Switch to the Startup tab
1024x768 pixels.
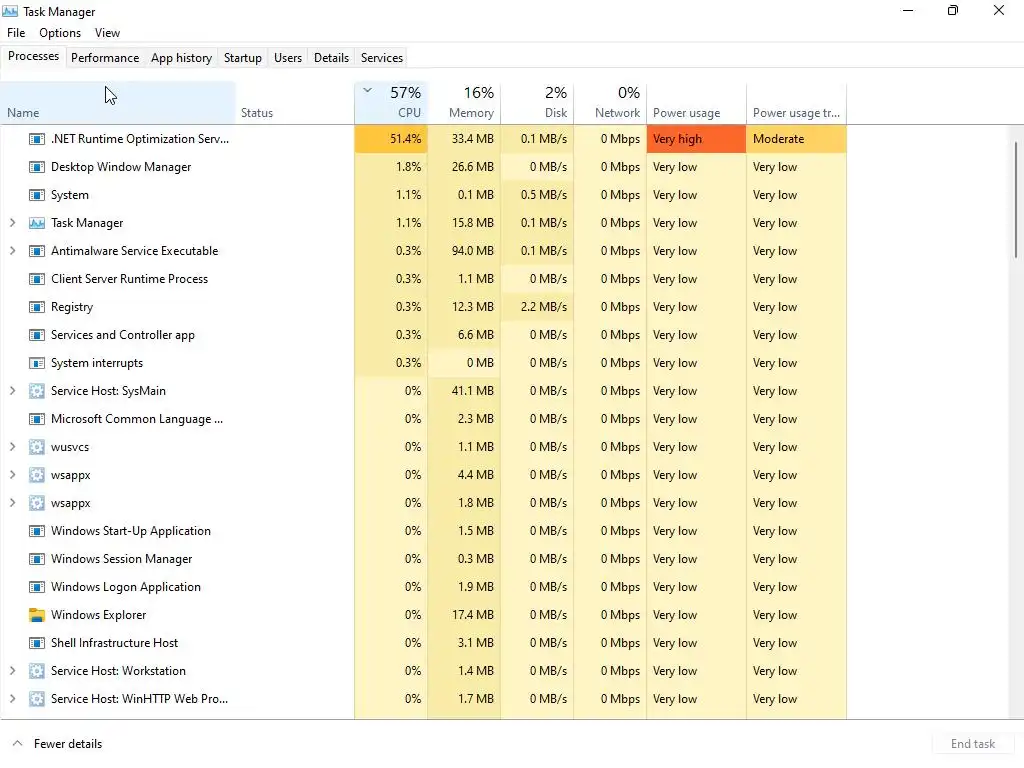click(x=243, y=57)
